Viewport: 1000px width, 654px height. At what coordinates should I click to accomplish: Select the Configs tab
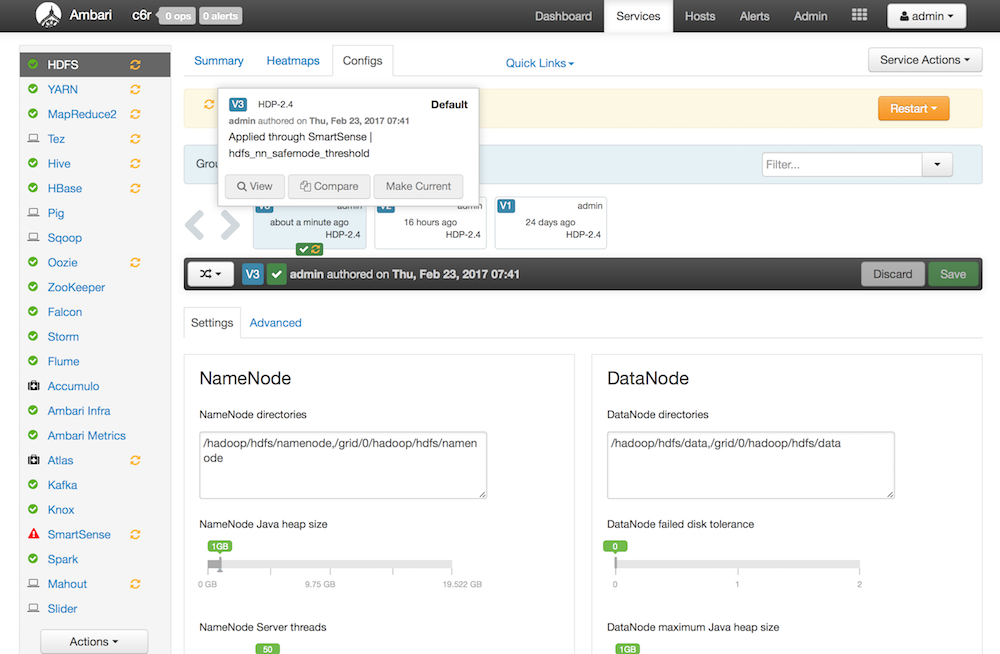(x=362, y=61)
